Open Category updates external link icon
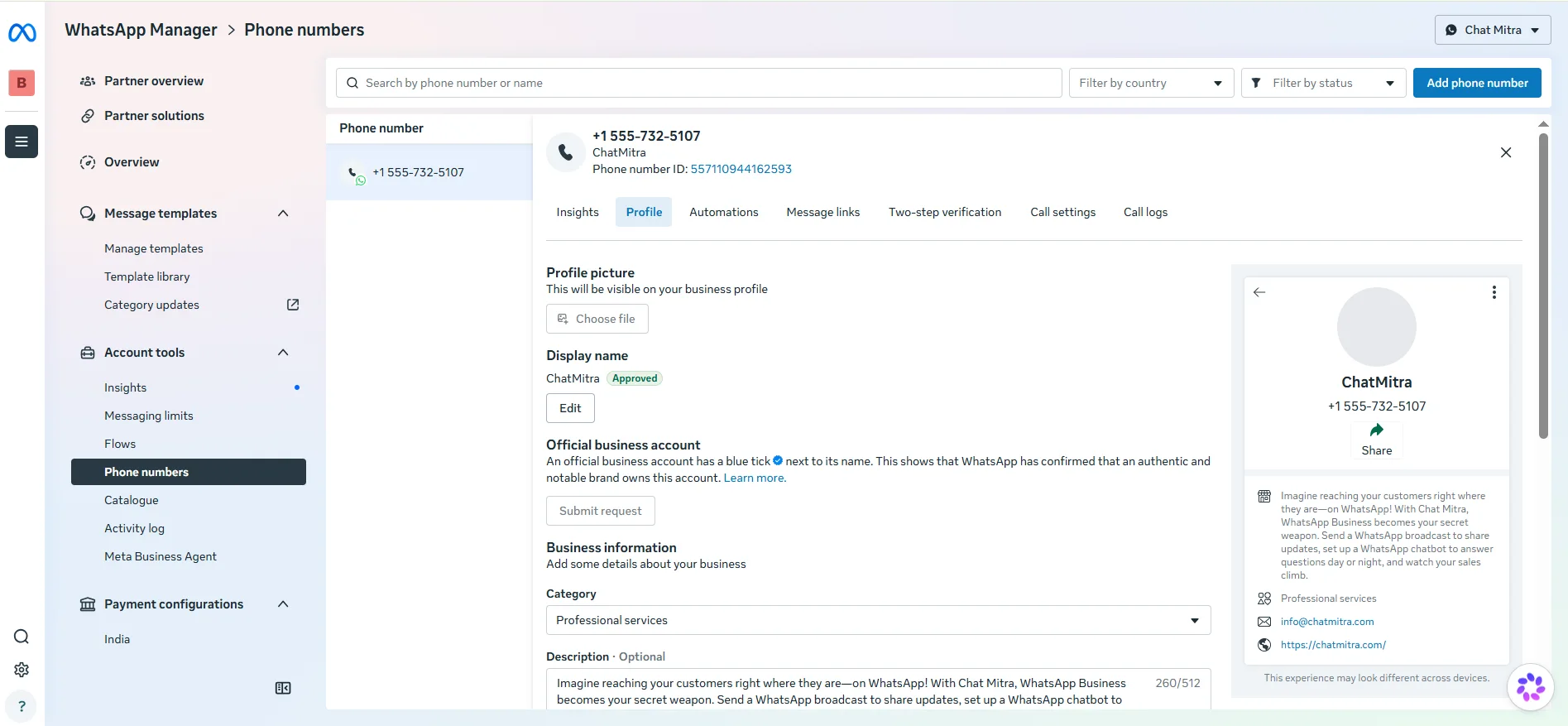This screenshot has width=1568, height=726. click(x=293, y=305)
